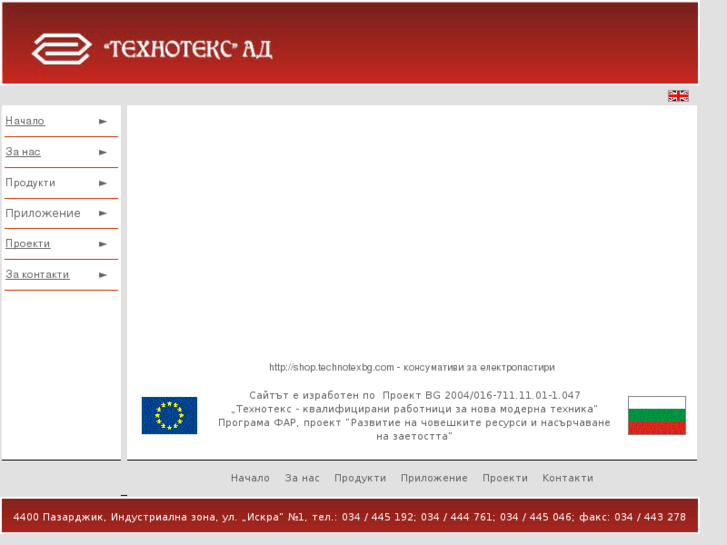
Task: Visit the shop.technotexbg.com link
Action: 332,367
